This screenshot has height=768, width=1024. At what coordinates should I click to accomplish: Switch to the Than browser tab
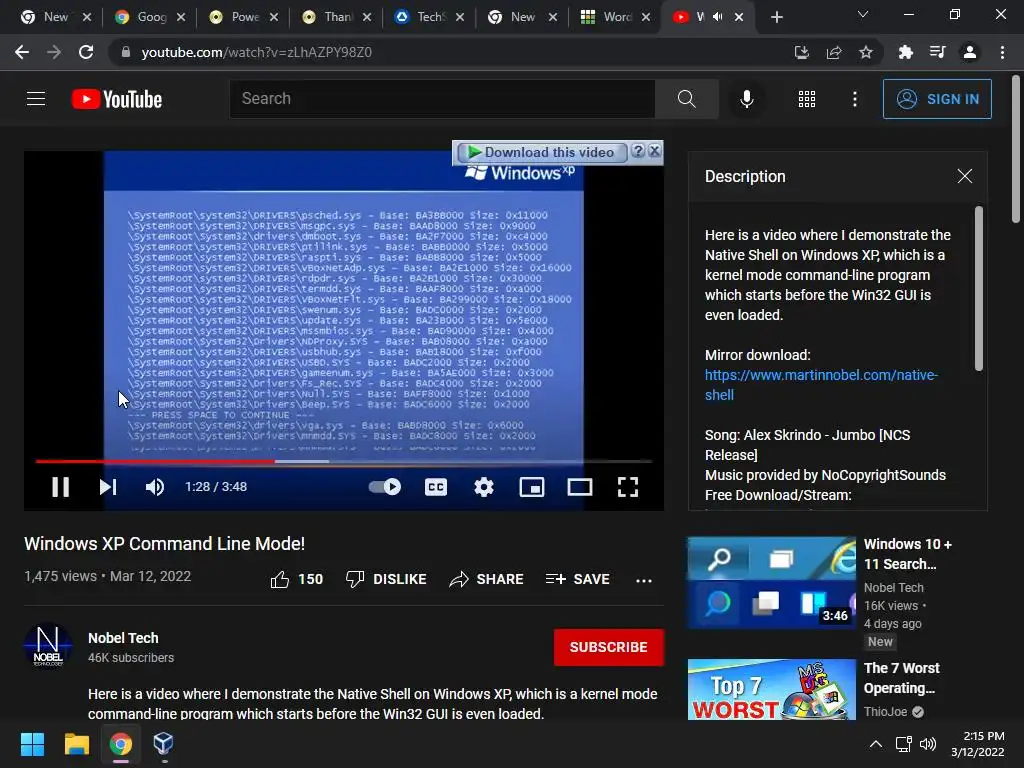click(x=336, y=17)
